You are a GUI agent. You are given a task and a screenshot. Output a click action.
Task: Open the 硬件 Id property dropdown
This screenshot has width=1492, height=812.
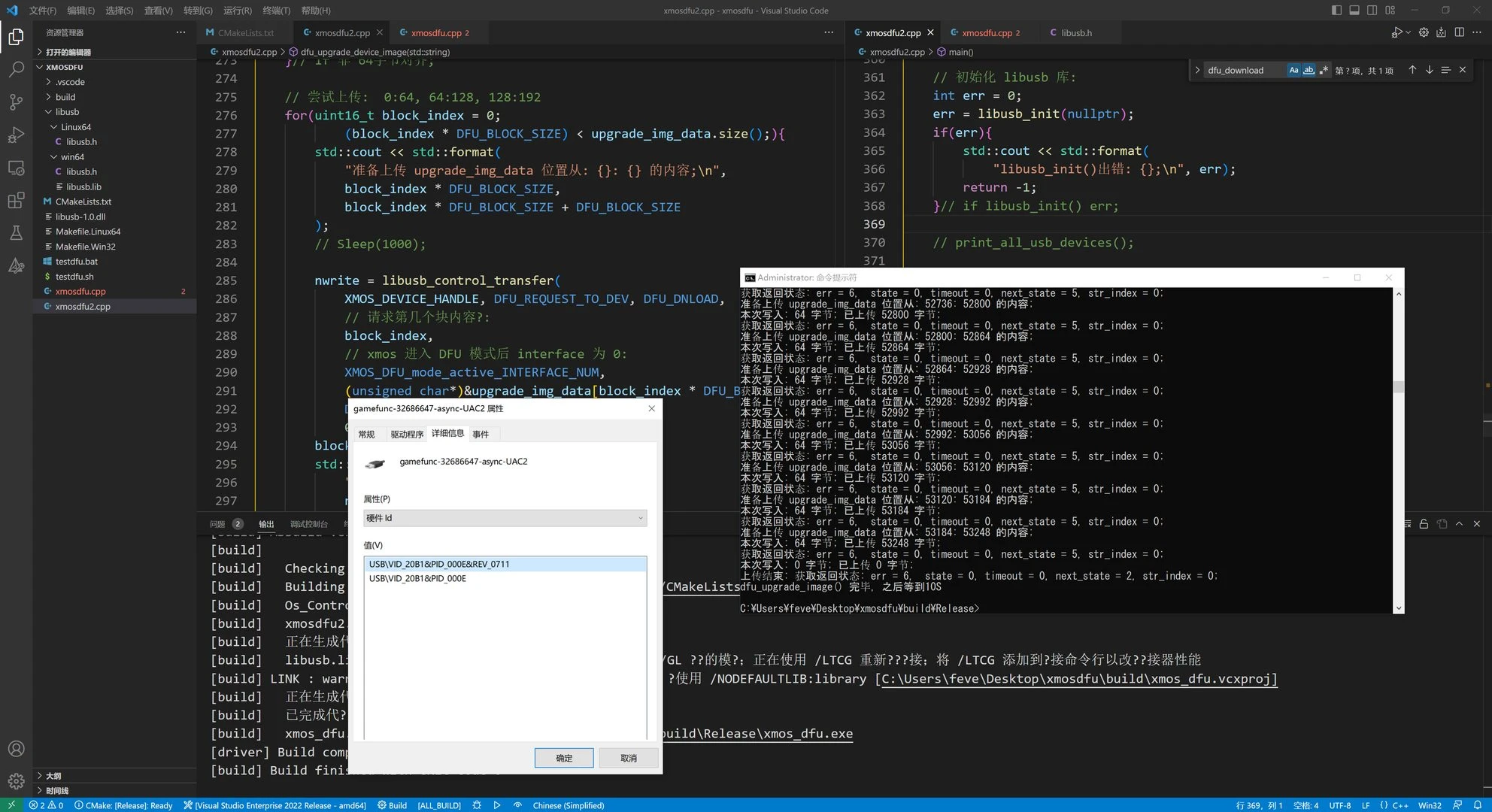tap(505, 518)
